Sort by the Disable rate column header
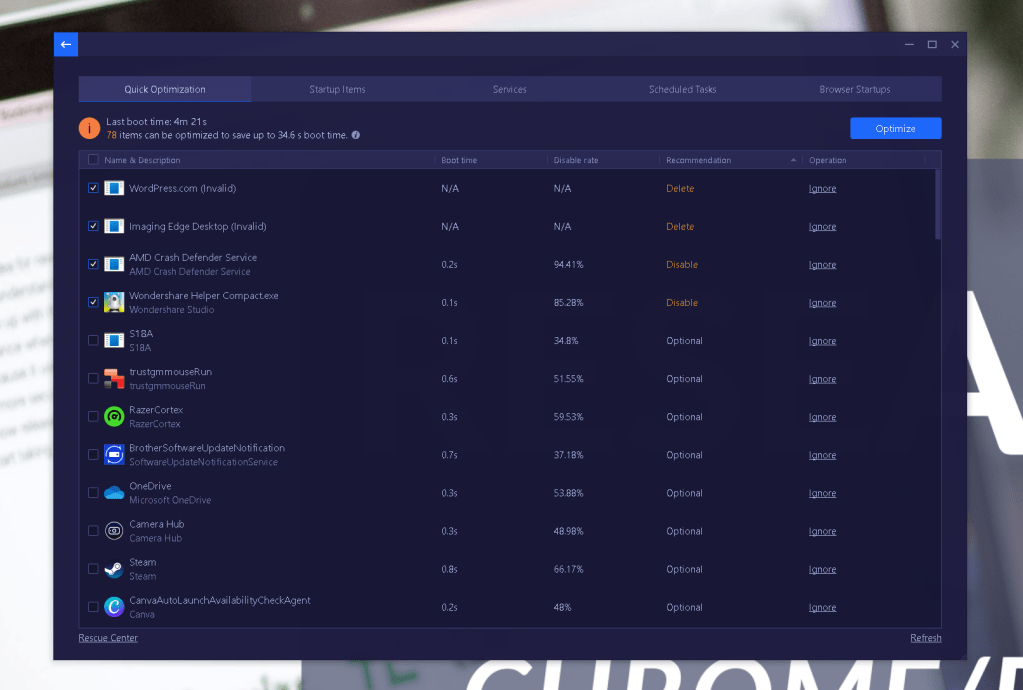The width and height of the screenshot is (1023, 690). pos(575,160)
